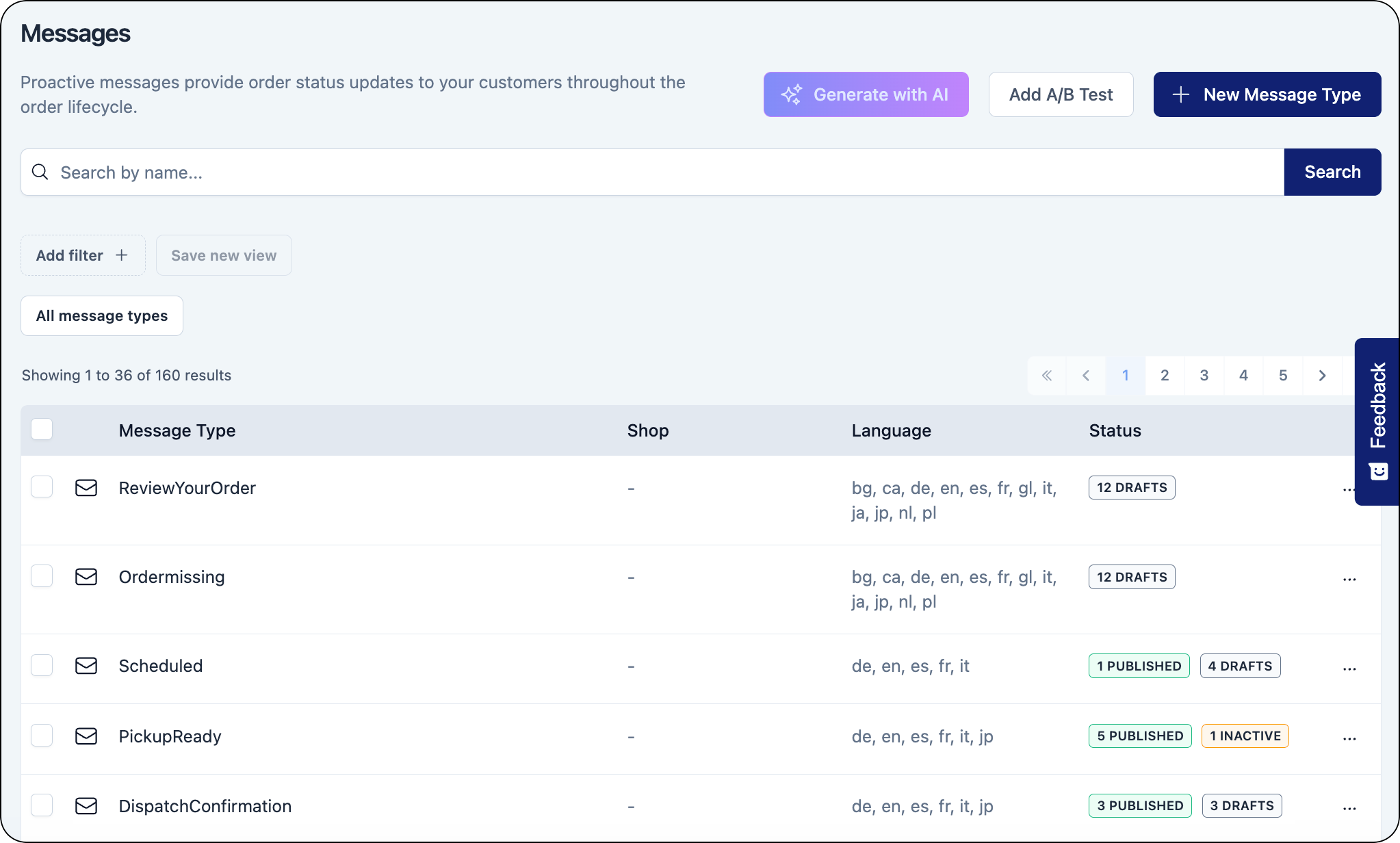Open the ellipsis menu for Ordermissing
Screen dimensions: 1400x843
point(1349,578)
